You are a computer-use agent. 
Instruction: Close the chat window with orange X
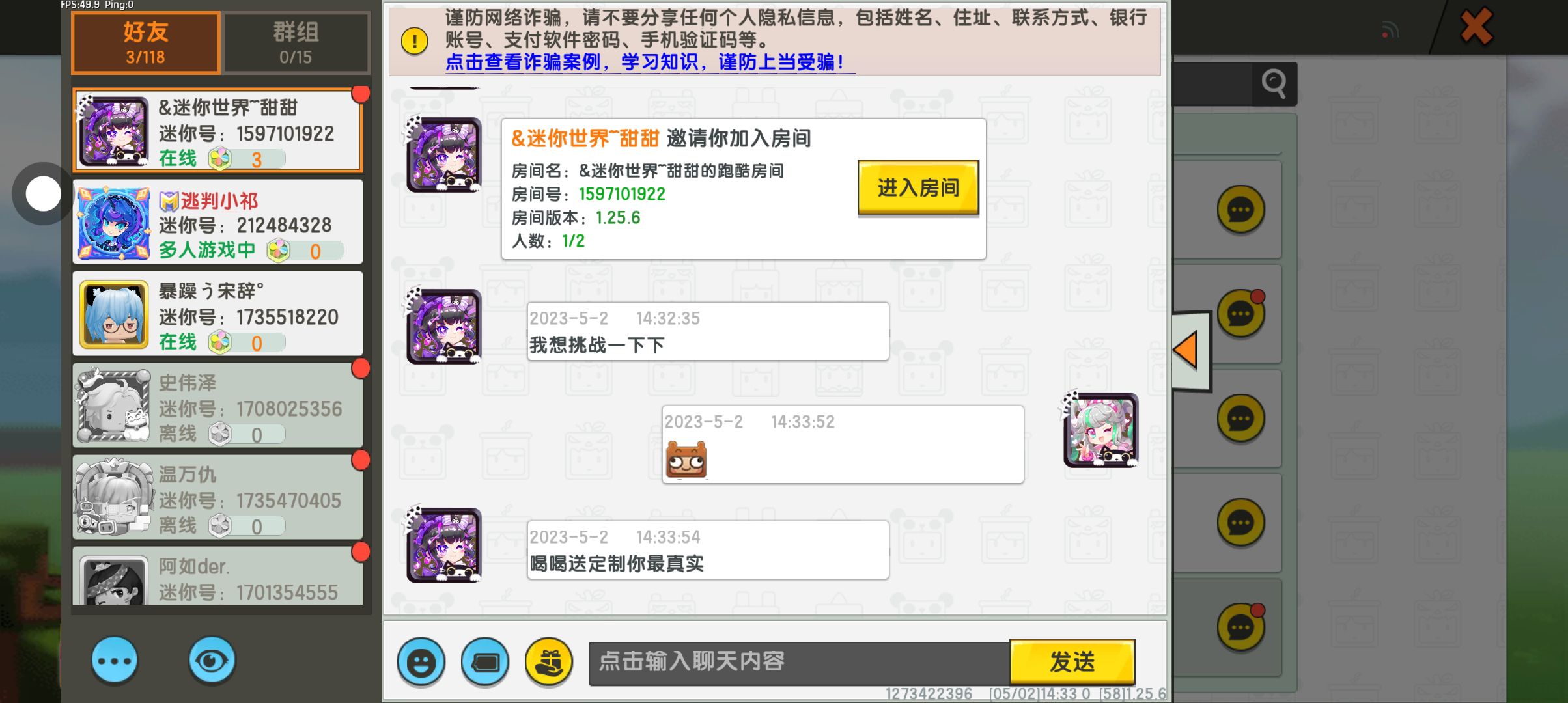pyautogui.click(x=1476, y=26)
